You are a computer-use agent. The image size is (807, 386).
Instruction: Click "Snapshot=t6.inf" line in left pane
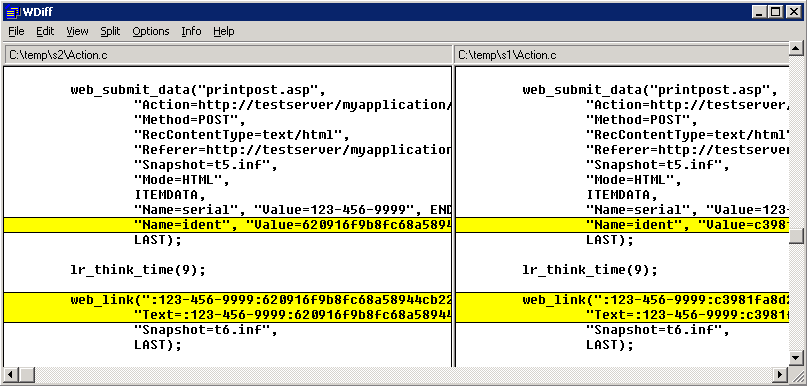point(205,330)
